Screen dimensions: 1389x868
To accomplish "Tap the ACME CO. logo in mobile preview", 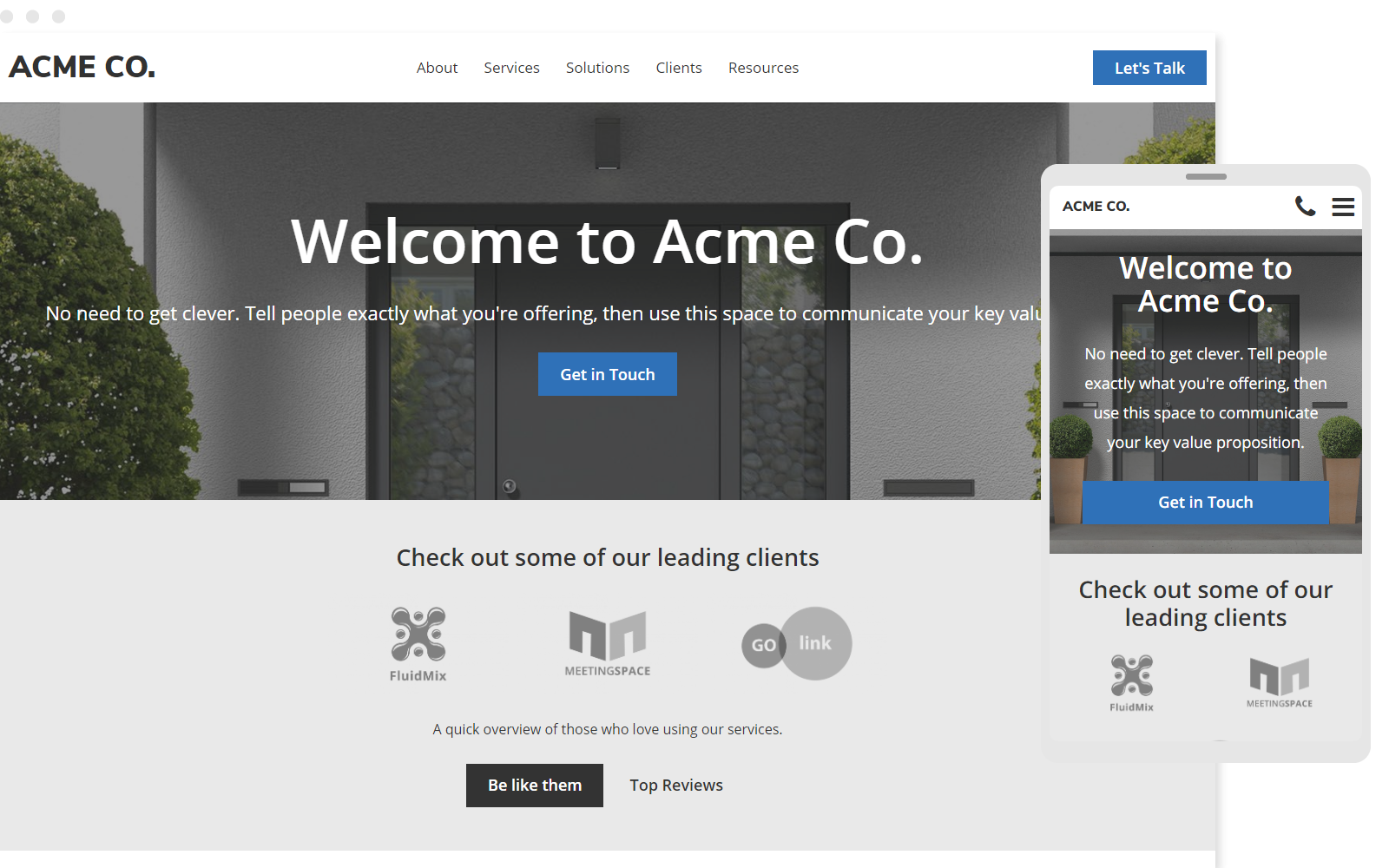I will tap(1096, 207).
